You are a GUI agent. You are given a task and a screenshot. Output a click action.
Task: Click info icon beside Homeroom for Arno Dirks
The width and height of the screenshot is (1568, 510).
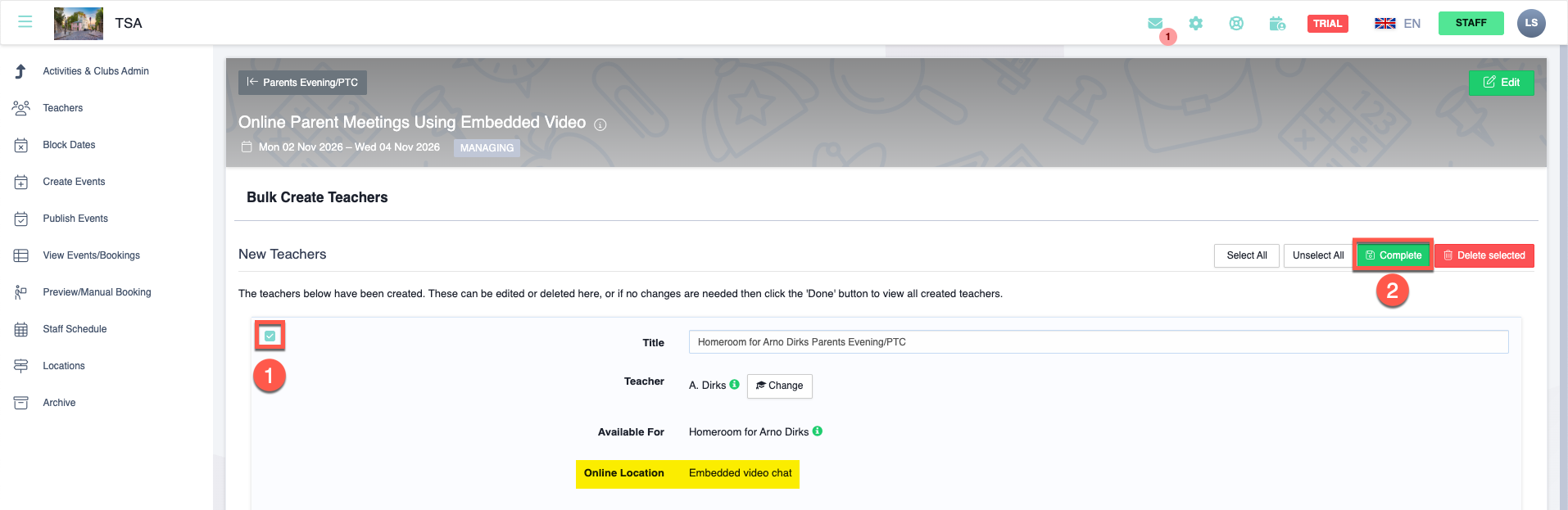point(818,431)
